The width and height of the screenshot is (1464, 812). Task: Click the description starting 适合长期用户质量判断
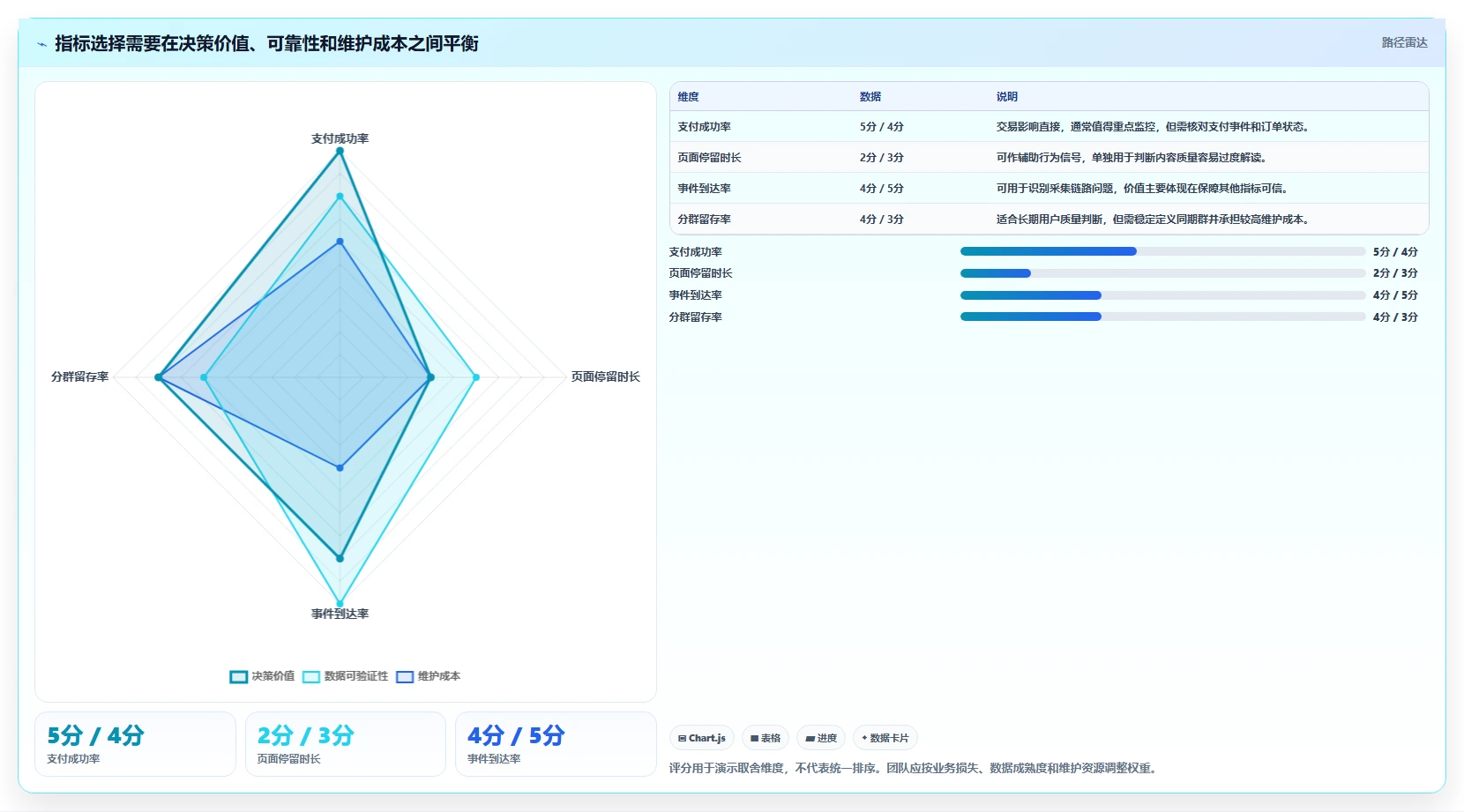tap(1154, 220)
